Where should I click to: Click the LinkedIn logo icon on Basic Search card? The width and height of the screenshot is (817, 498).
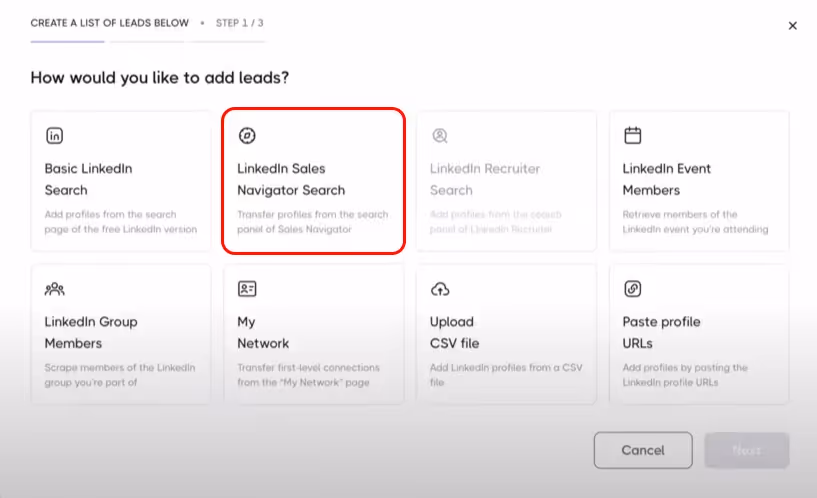pos(55,135)
